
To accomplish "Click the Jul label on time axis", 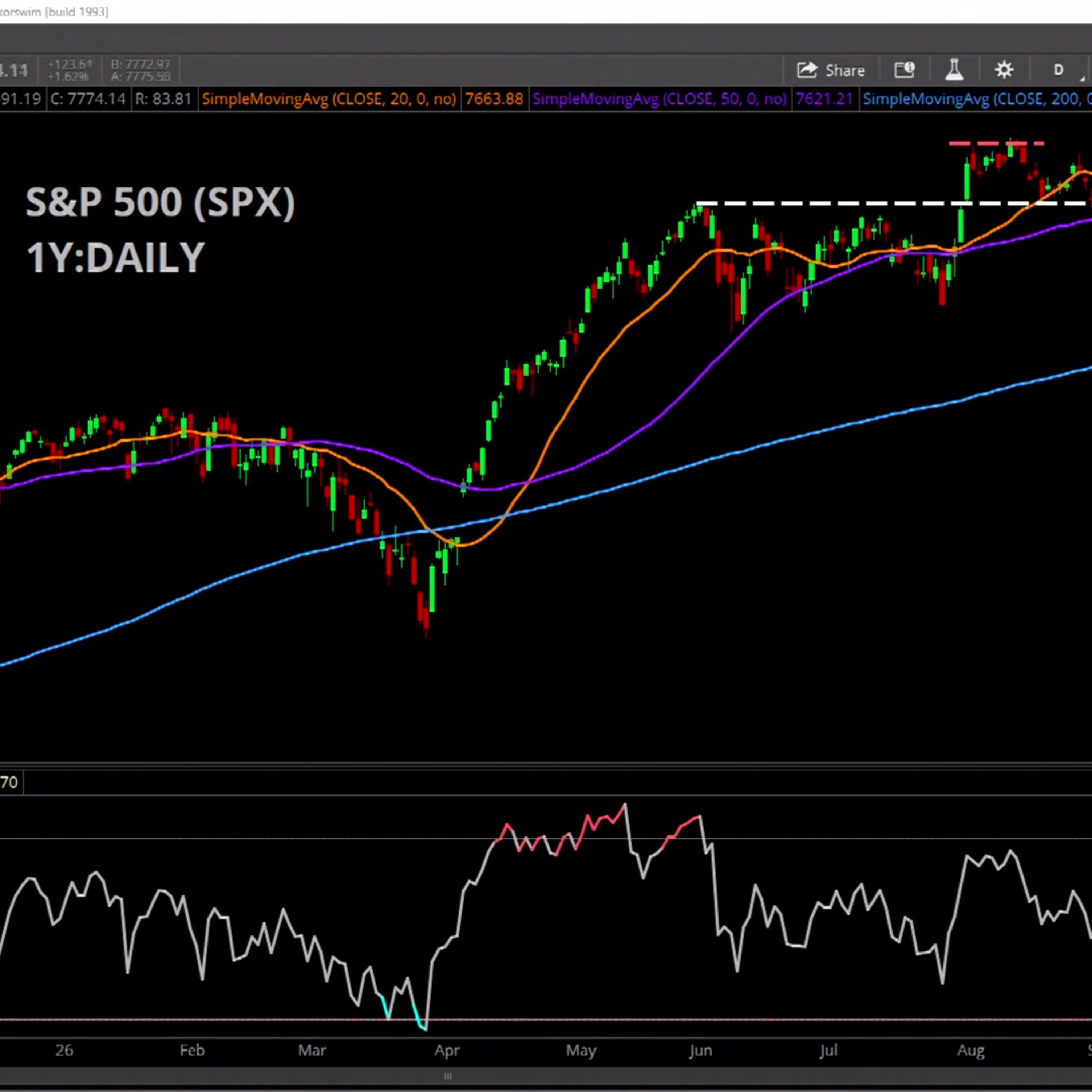I will click(828, 1050).
